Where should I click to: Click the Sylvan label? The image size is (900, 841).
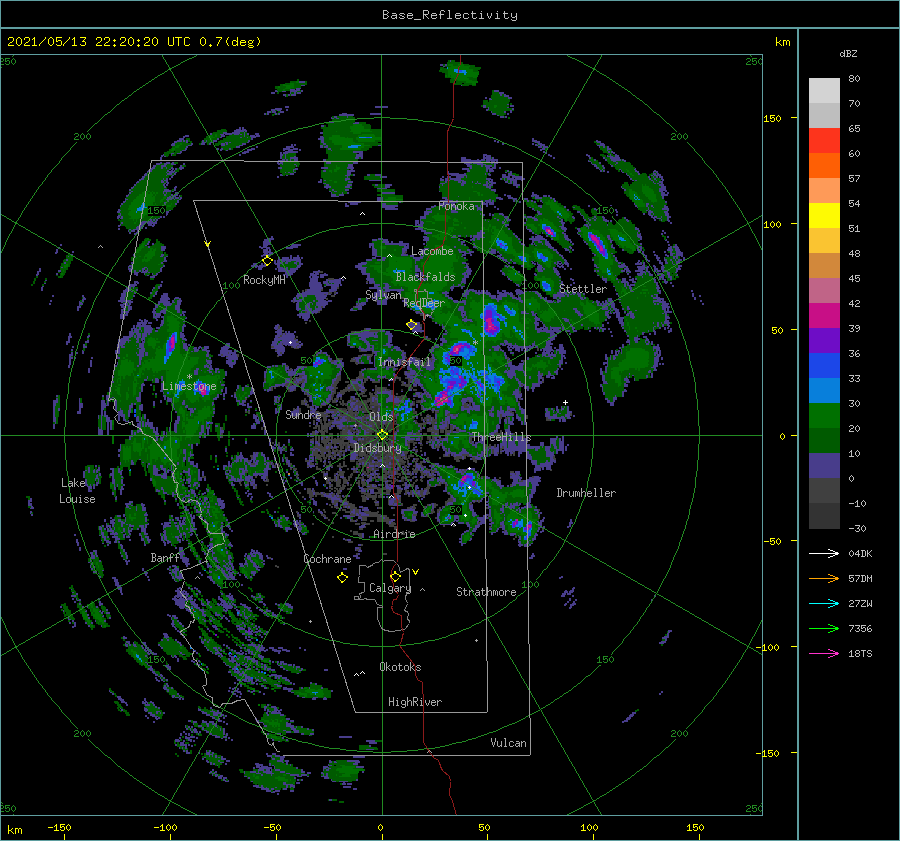click(x=383, y=296)
